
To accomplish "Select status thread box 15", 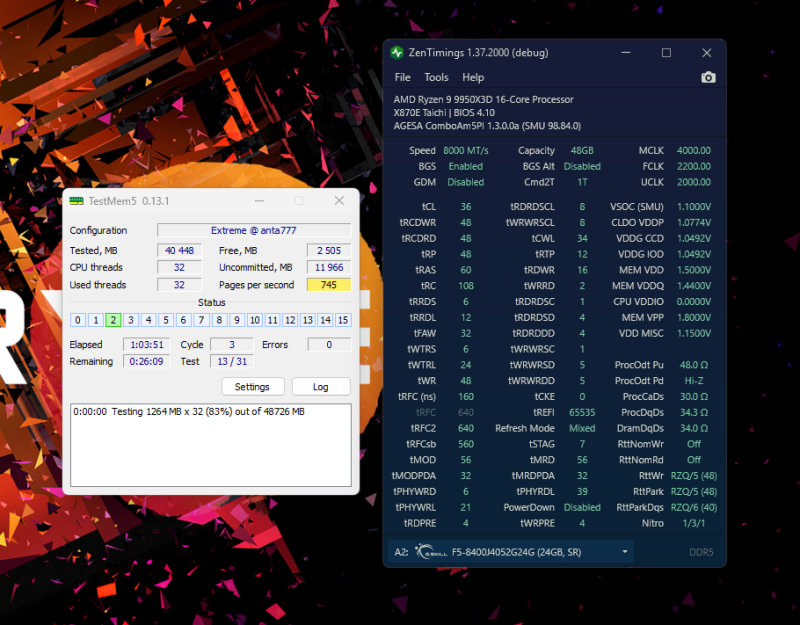I will (343, 320).
